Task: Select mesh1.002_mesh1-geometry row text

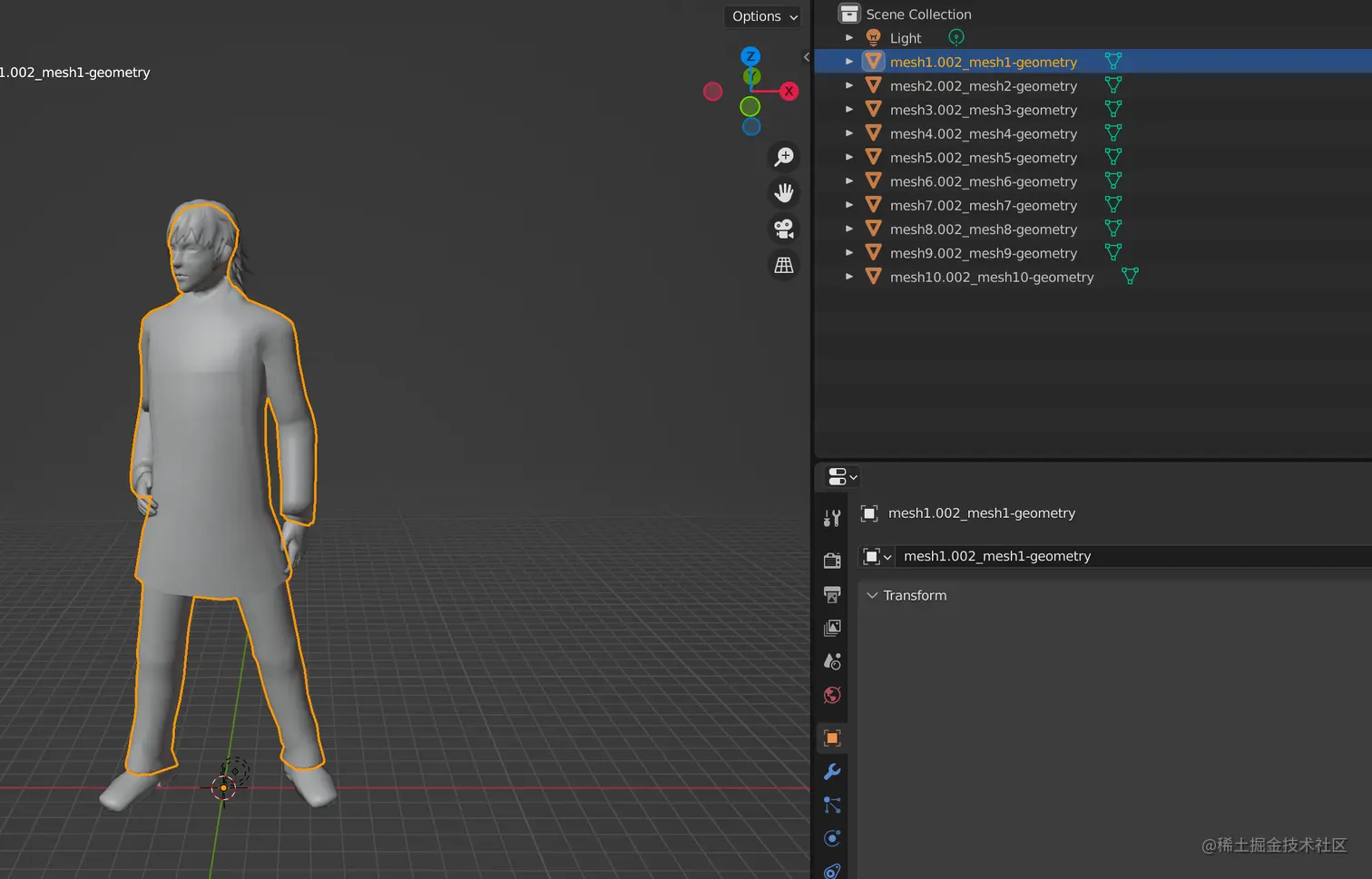Action: coord(984,62)
